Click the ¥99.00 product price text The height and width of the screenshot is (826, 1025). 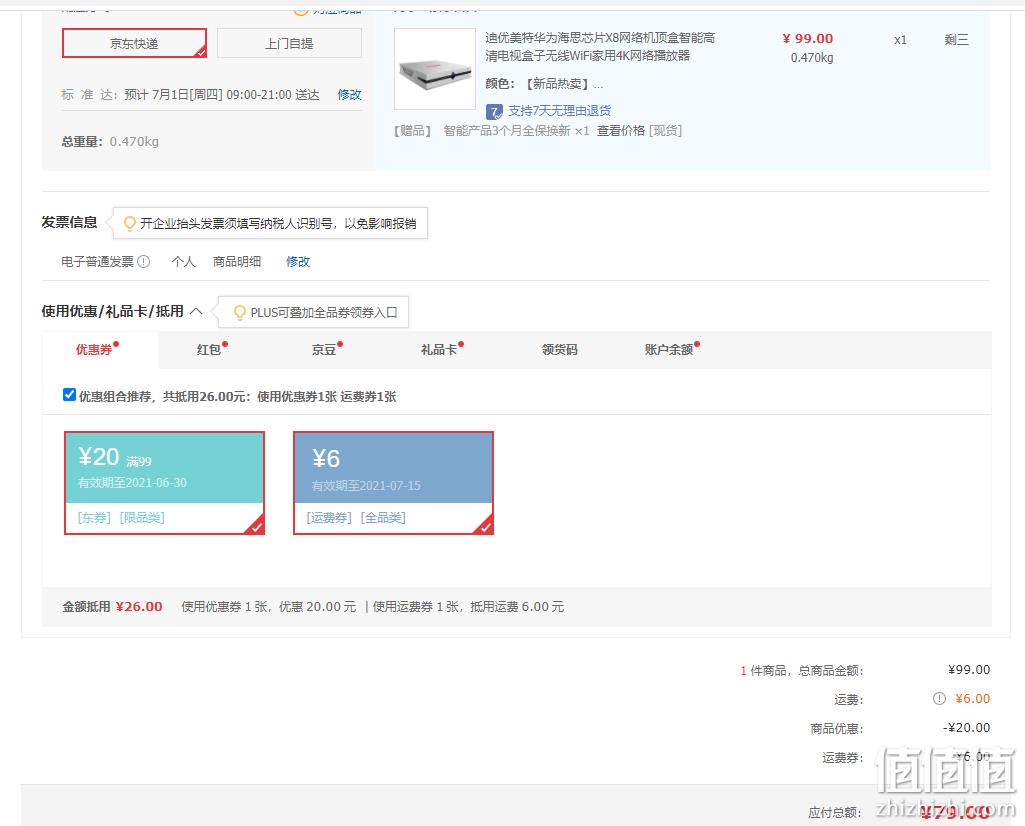tap(807, 39)
